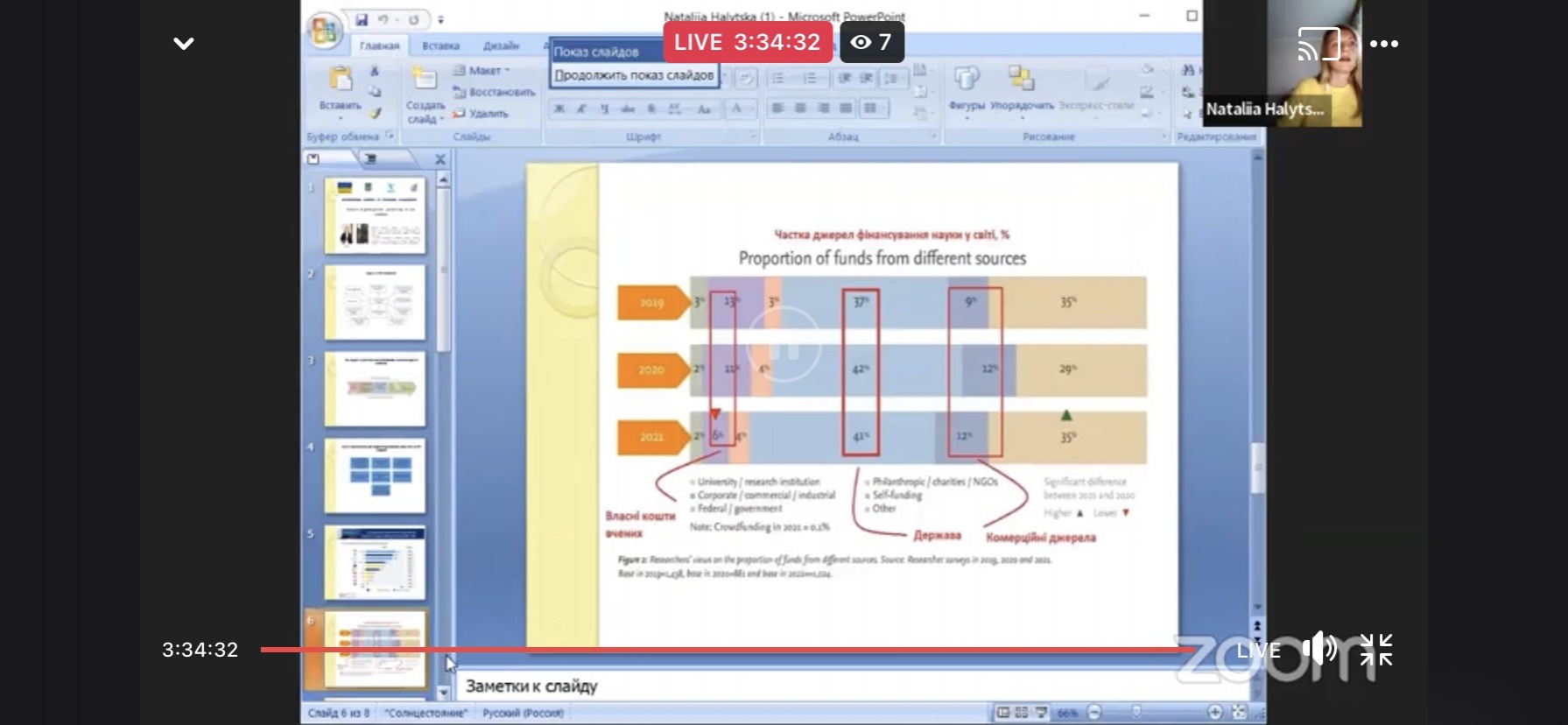Select slide 4 thumbnail in the panel
This screenshot has width=1568, height=725.
[x=375, y=475]
